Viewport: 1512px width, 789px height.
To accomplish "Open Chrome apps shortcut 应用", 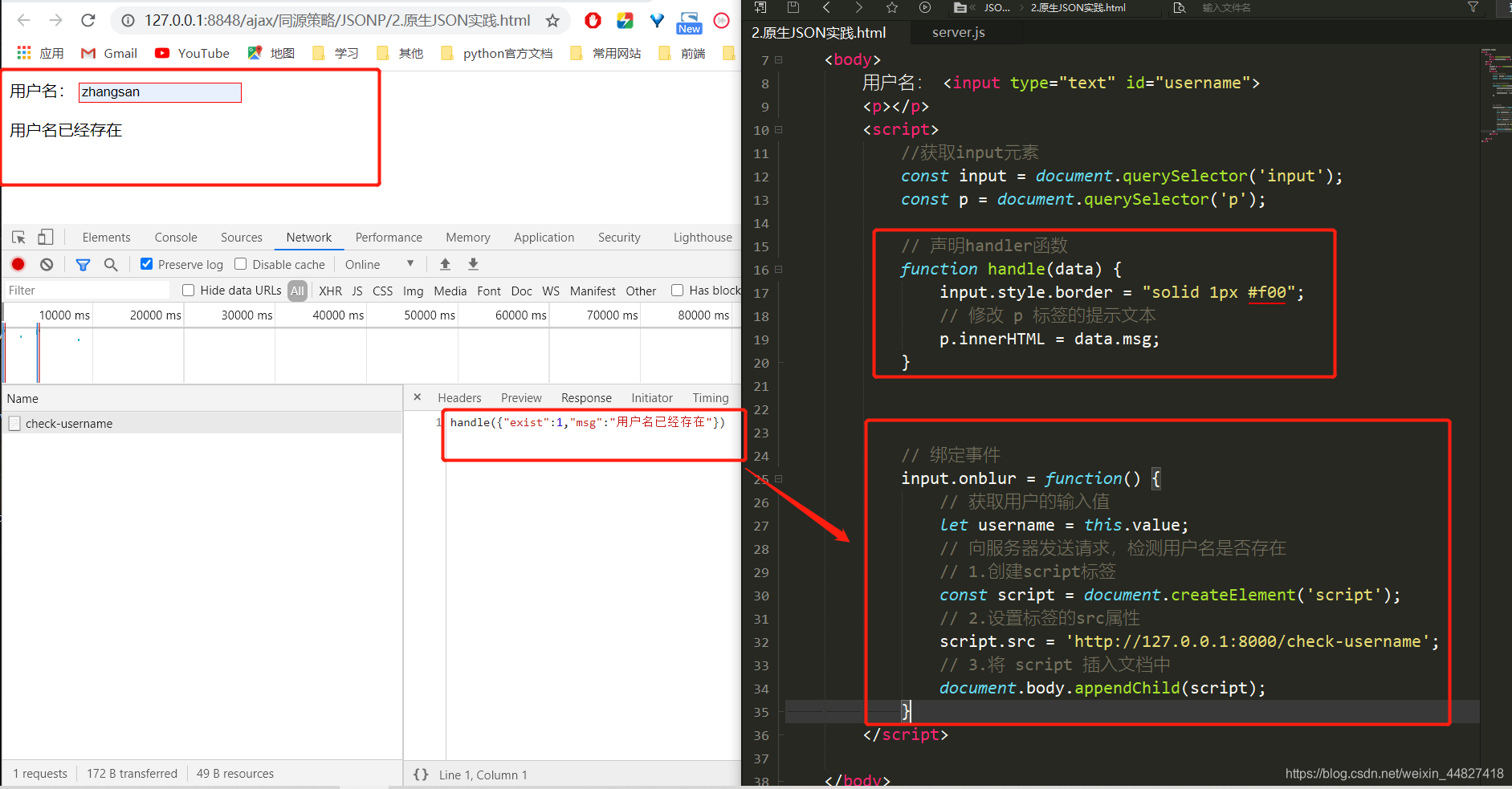I will [40, 53].
